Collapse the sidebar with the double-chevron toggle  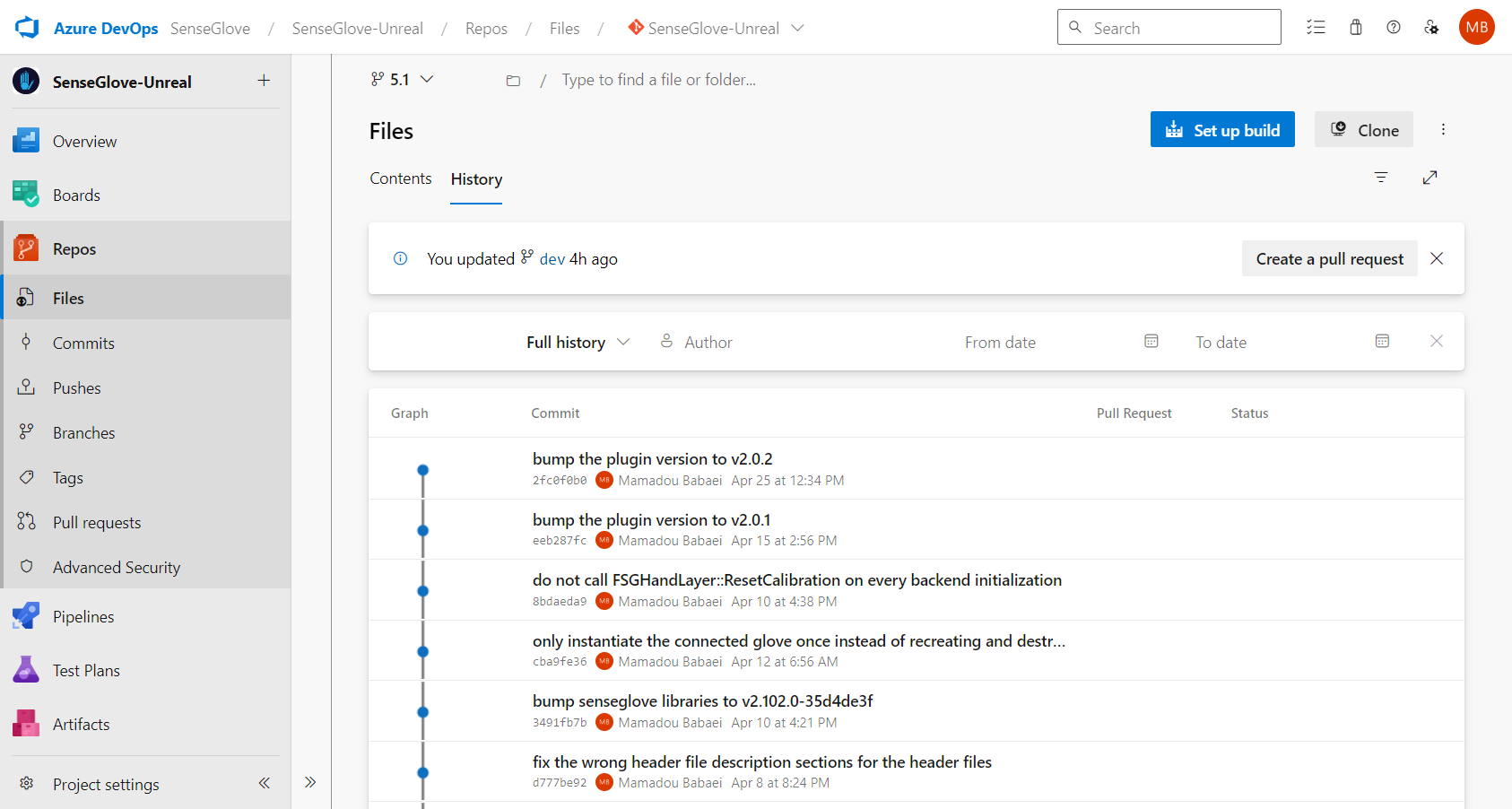tap(264, 783)
